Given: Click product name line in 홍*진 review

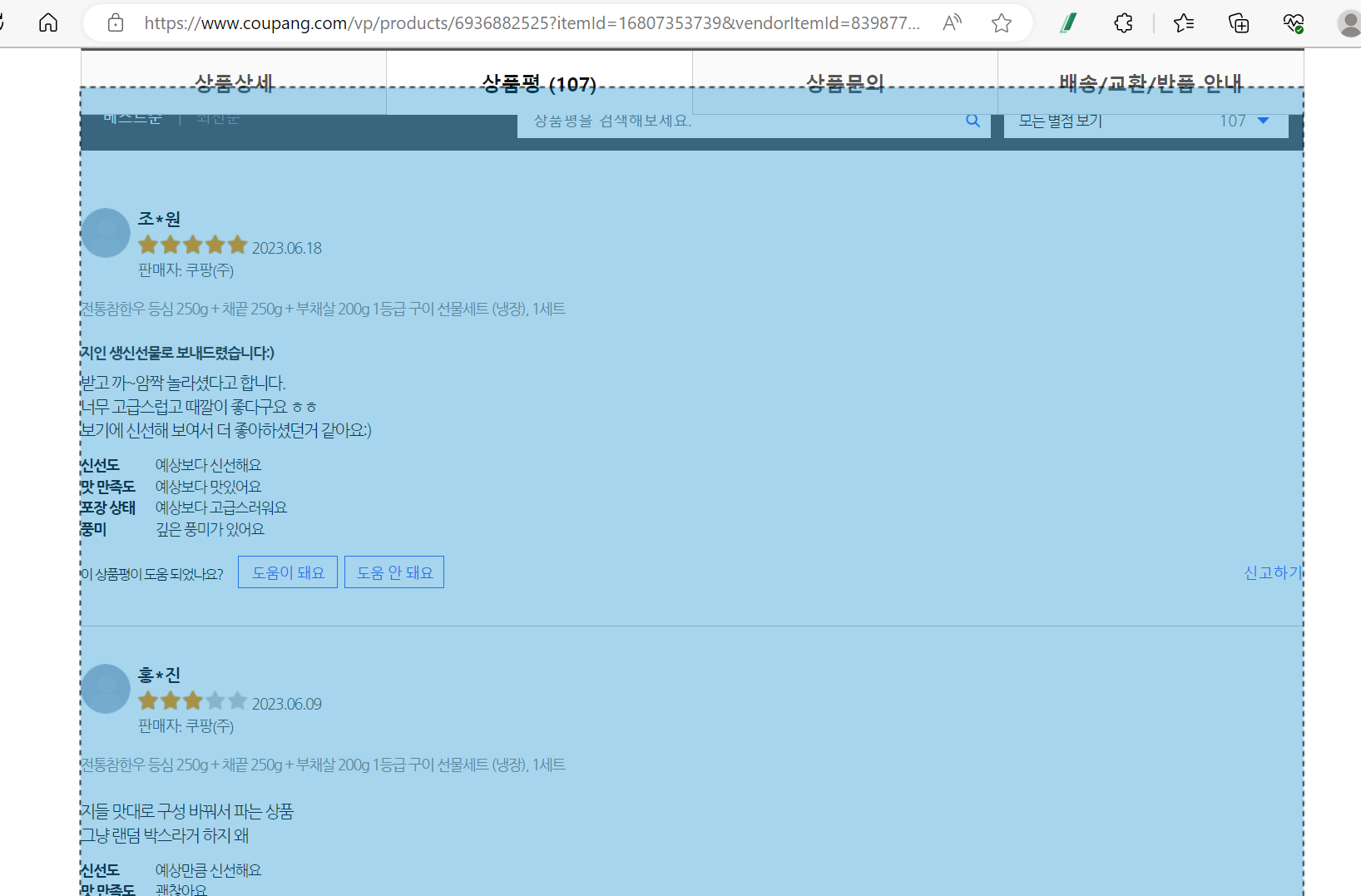Looking at the screenshot, I should click(x=323, y=765).
